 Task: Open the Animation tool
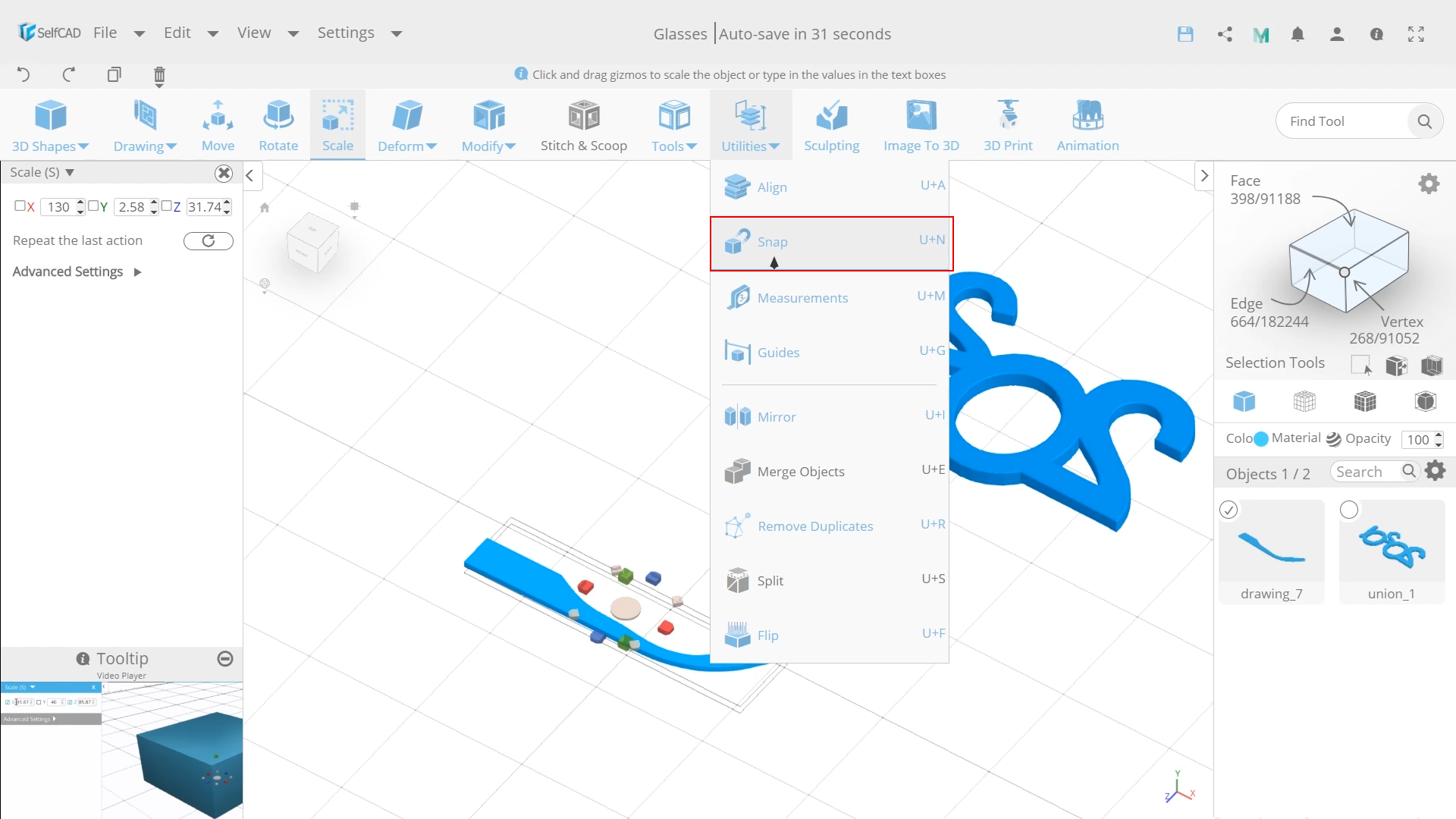pyautogui.click(x=1087, y=126)
